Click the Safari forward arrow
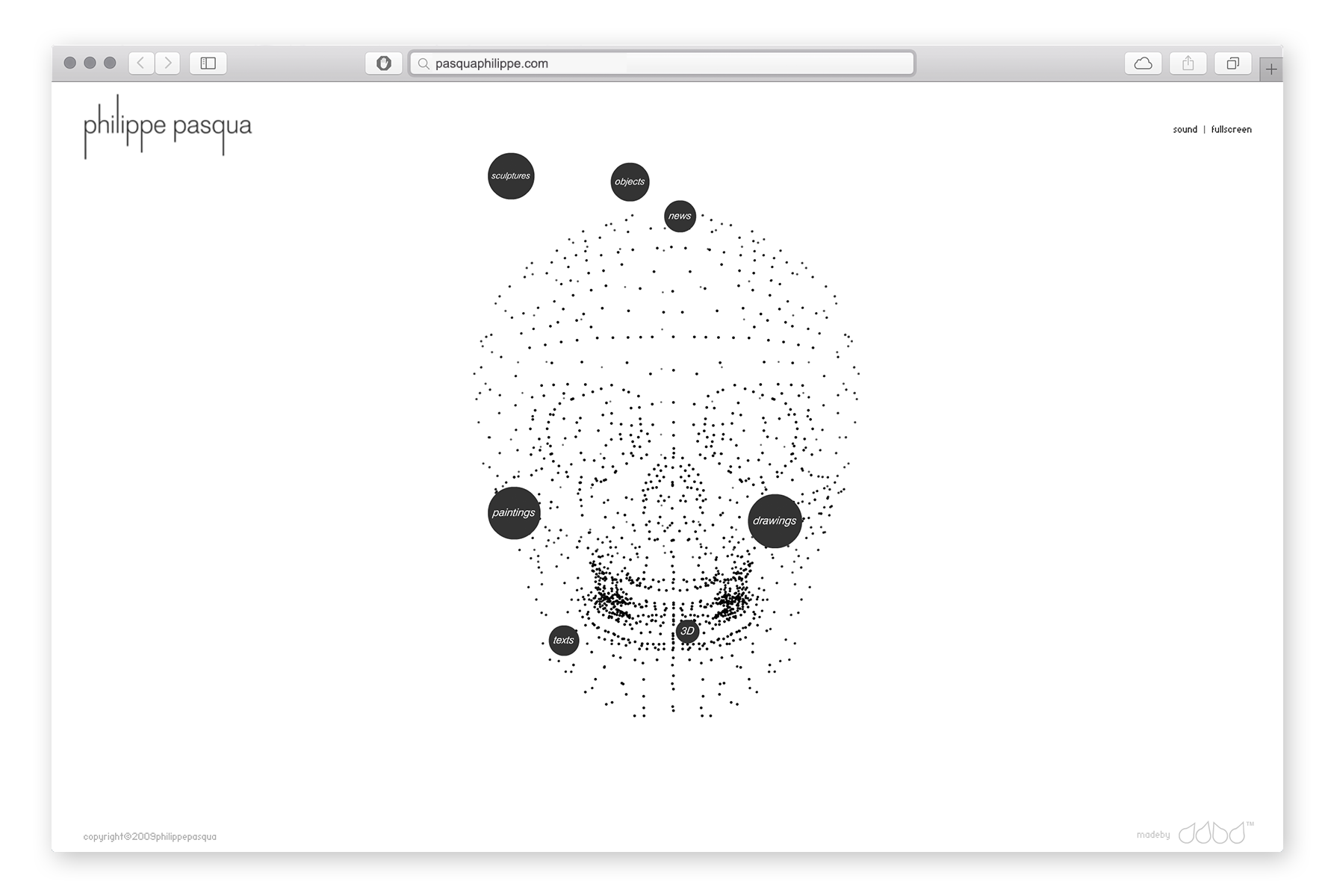Viewport: 1331px width, 896px height. [168, 63]
